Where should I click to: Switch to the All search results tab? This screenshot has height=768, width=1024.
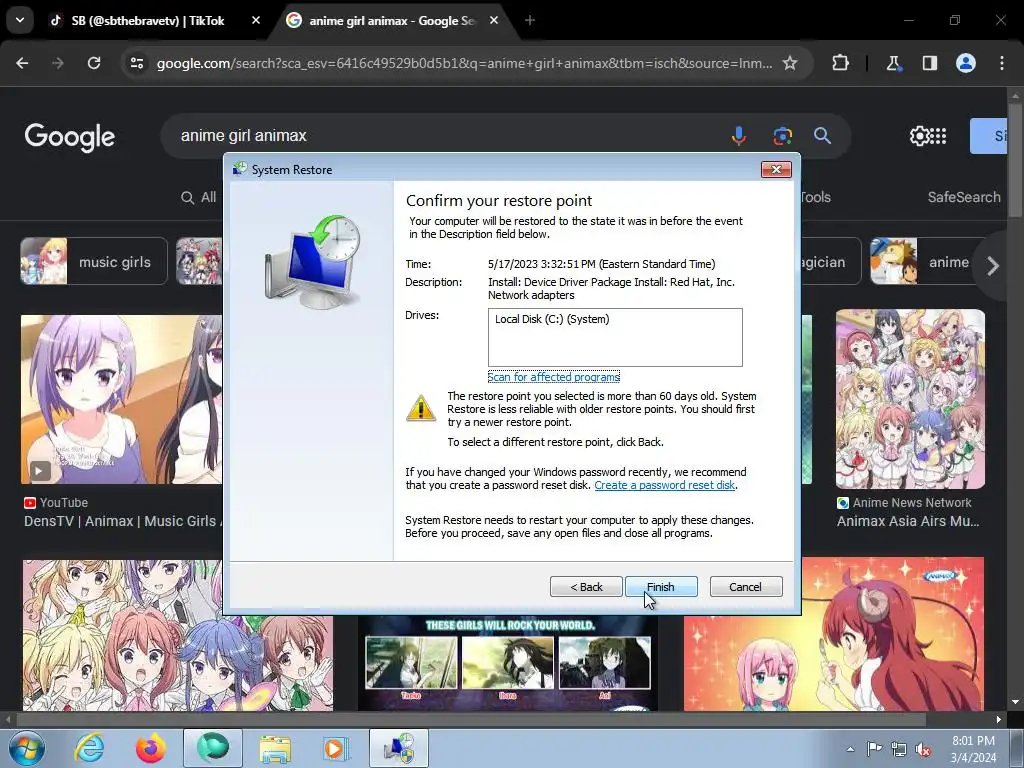[199, 197]
